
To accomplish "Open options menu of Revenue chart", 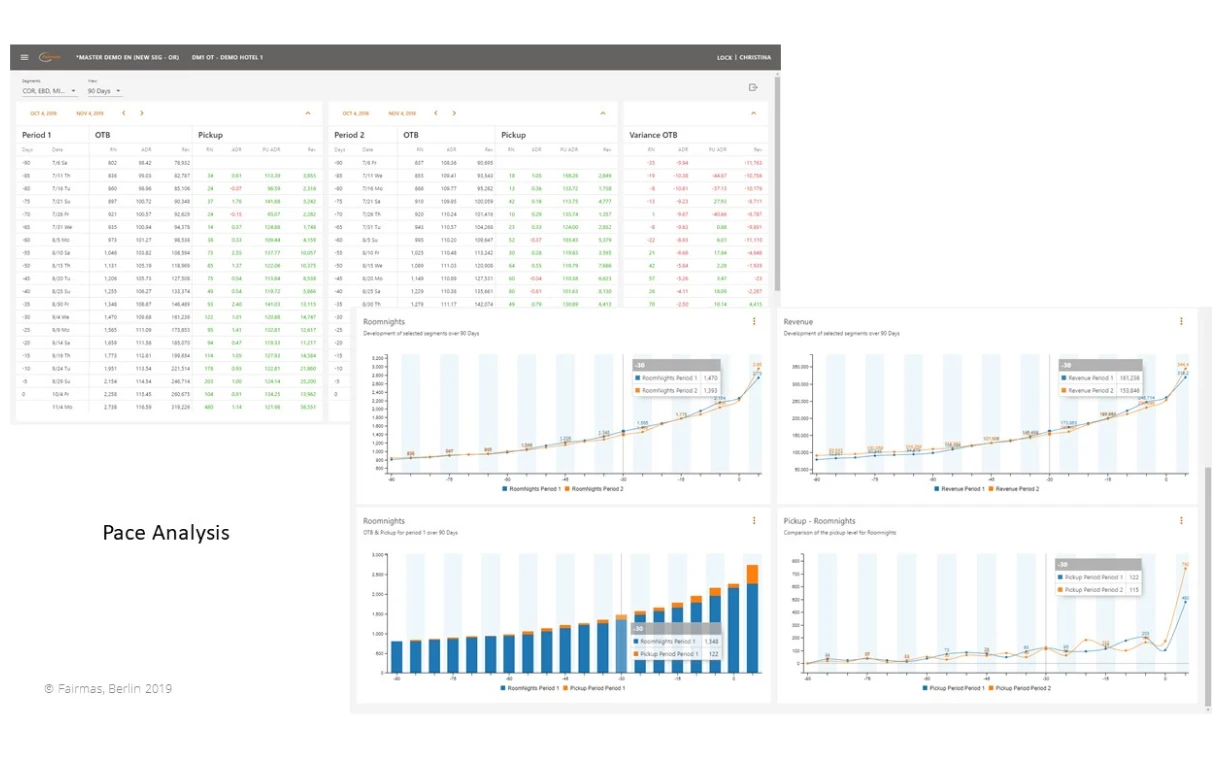I will [1181, 321].
